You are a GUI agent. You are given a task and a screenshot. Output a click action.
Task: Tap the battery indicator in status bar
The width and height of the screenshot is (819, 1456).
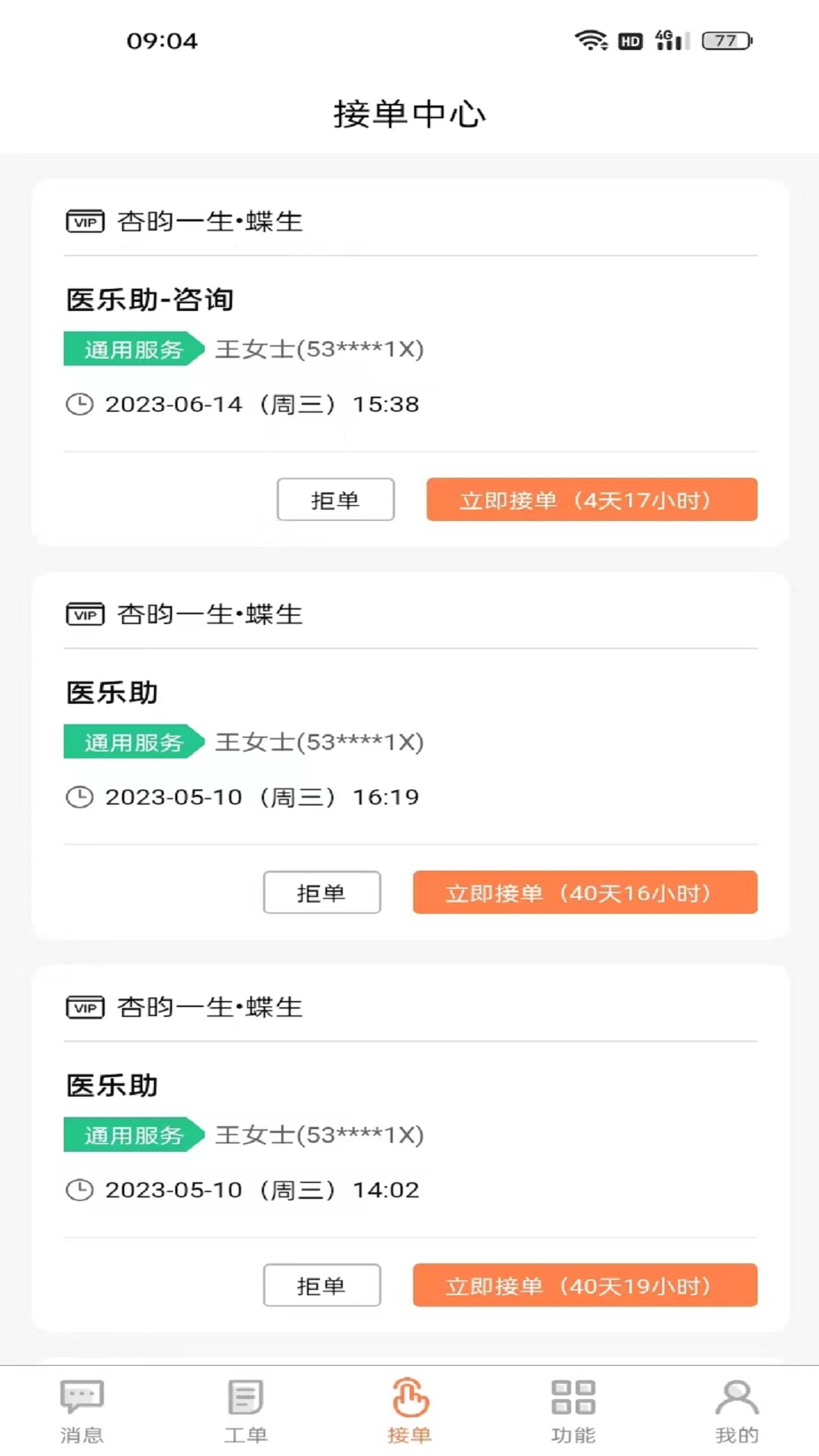coord(727,40)
